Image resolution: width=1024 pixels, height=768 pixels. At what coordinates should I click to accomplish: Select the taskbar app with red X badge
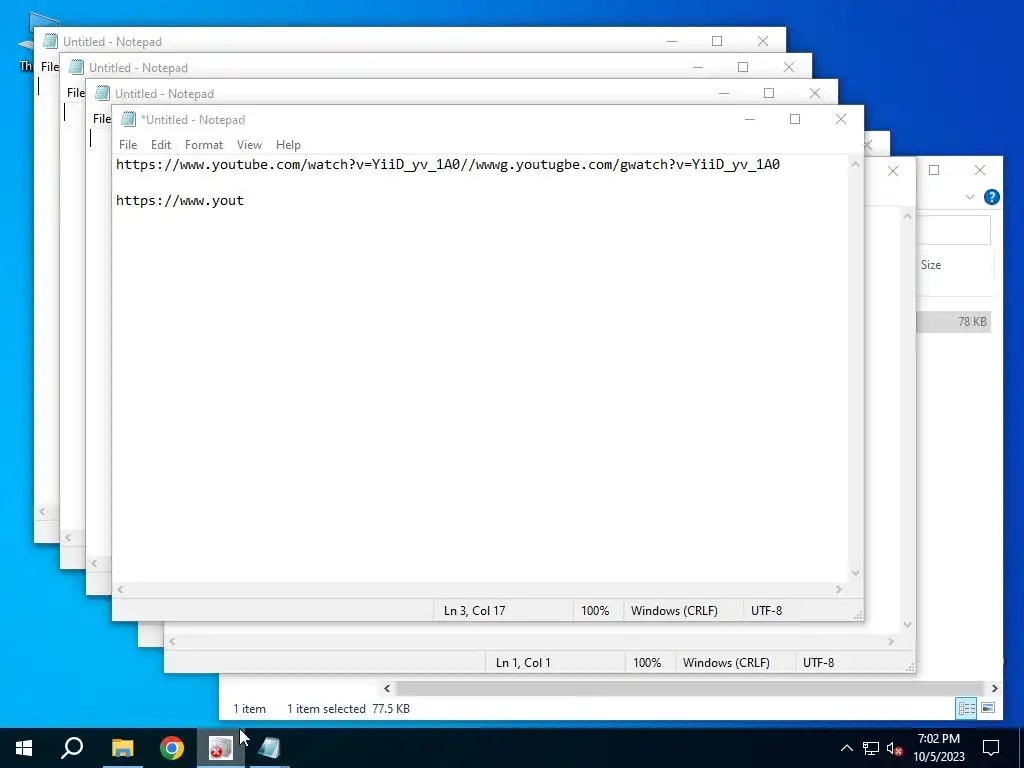(x=221, y=748)
